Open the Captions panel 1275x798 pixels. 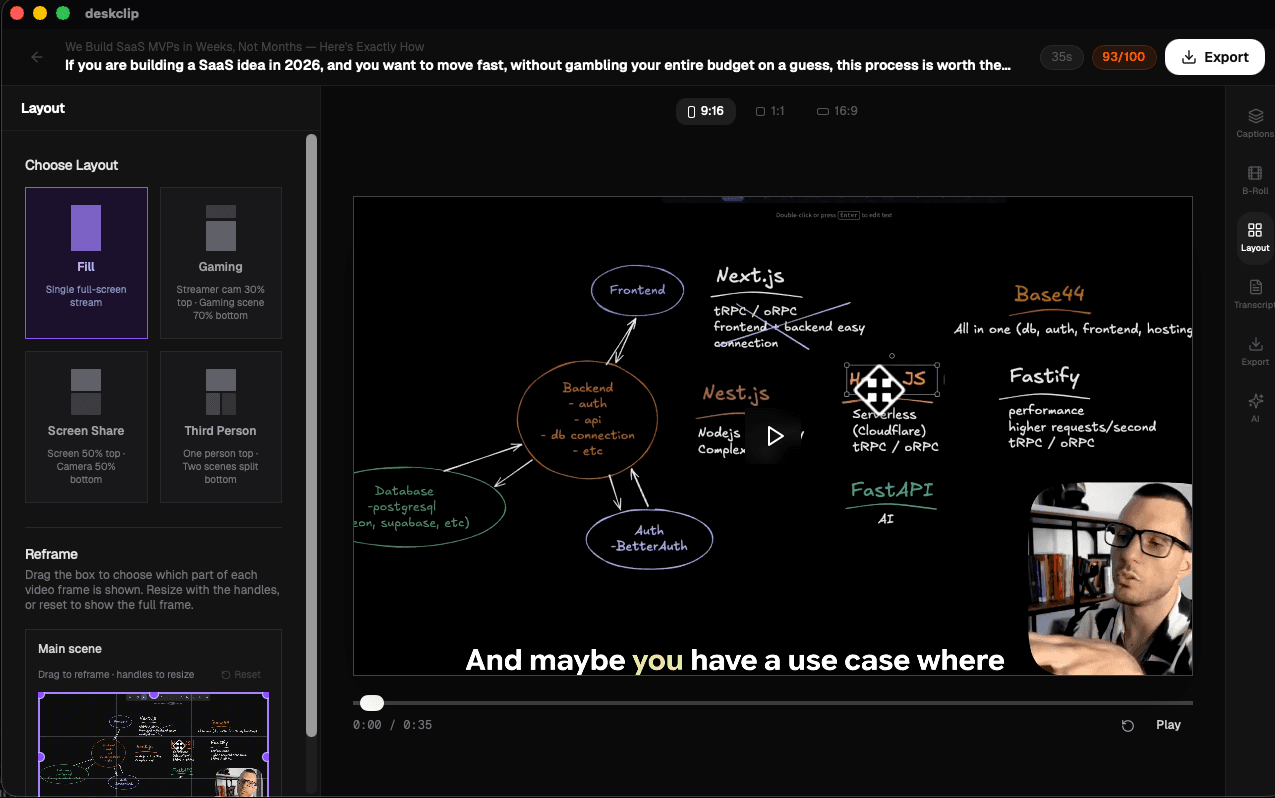tap(1255, 123)
